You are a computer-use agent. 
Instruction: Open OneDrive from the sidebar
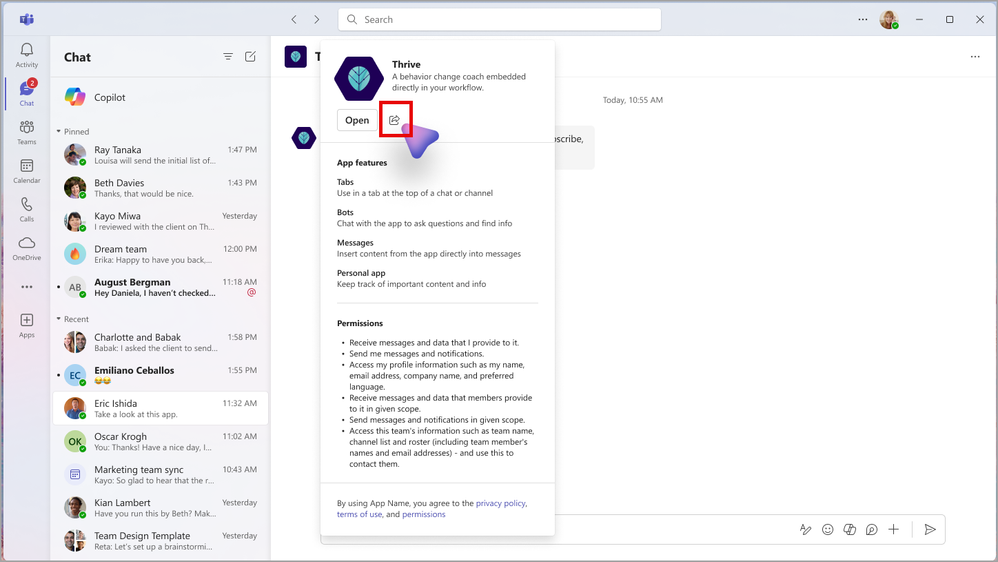(27, 248)
